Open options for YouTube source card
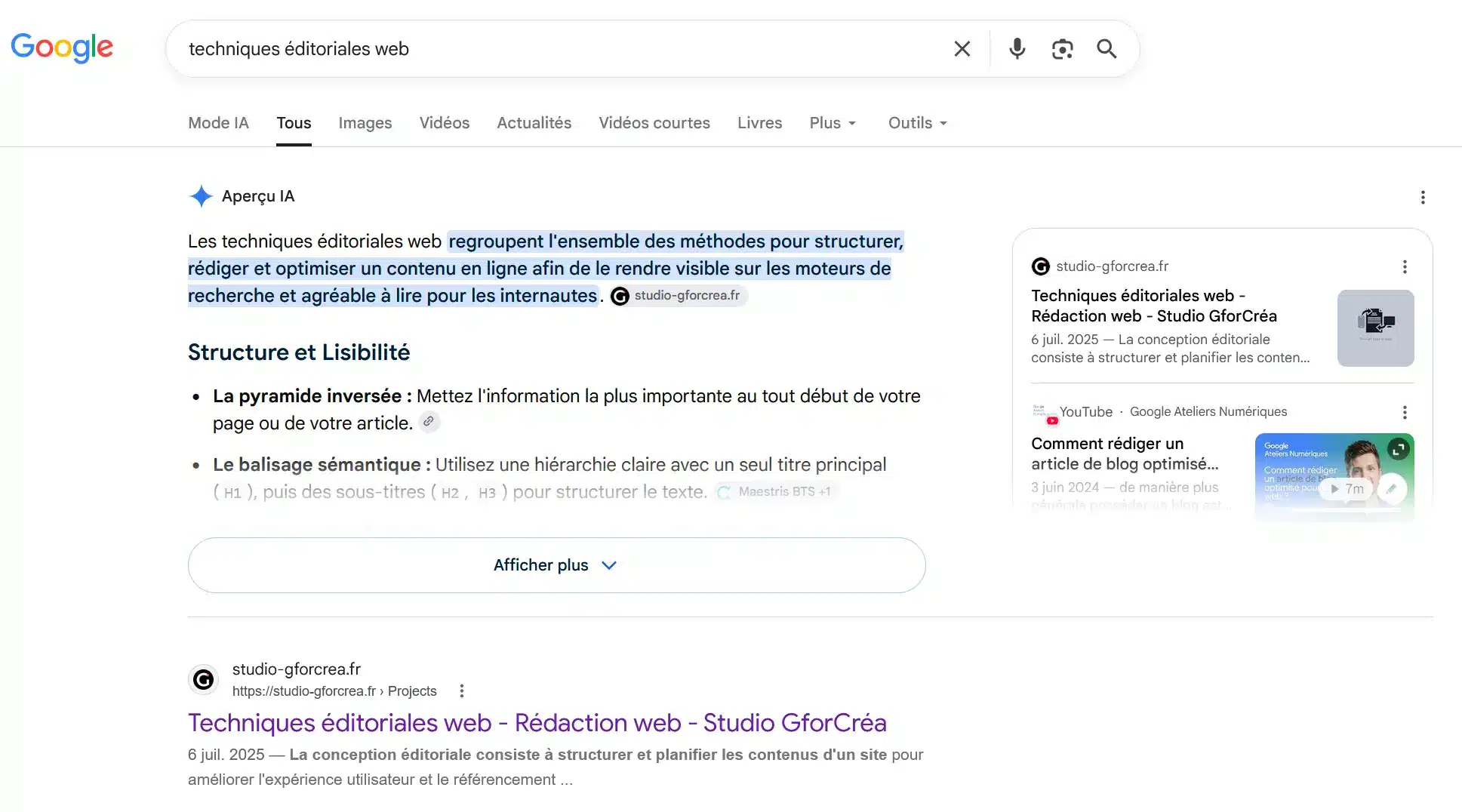Image resolution: width=1462 pixels, height=812 pixels. click(1404, 413)
